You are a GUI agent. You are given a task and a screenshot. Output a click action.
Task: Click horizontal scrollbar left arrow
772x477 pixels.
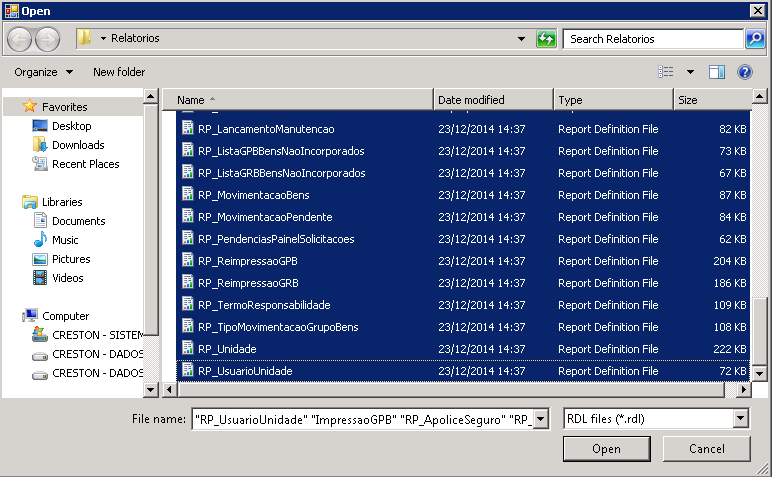[169, 389]
